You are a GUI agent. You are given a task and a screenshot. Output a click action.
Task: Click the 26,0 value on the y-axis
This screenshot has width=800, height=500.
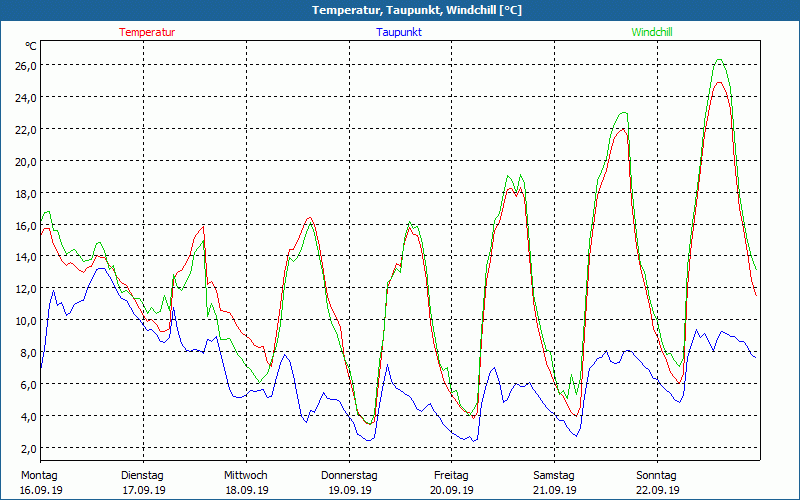[x=25, y=65]
